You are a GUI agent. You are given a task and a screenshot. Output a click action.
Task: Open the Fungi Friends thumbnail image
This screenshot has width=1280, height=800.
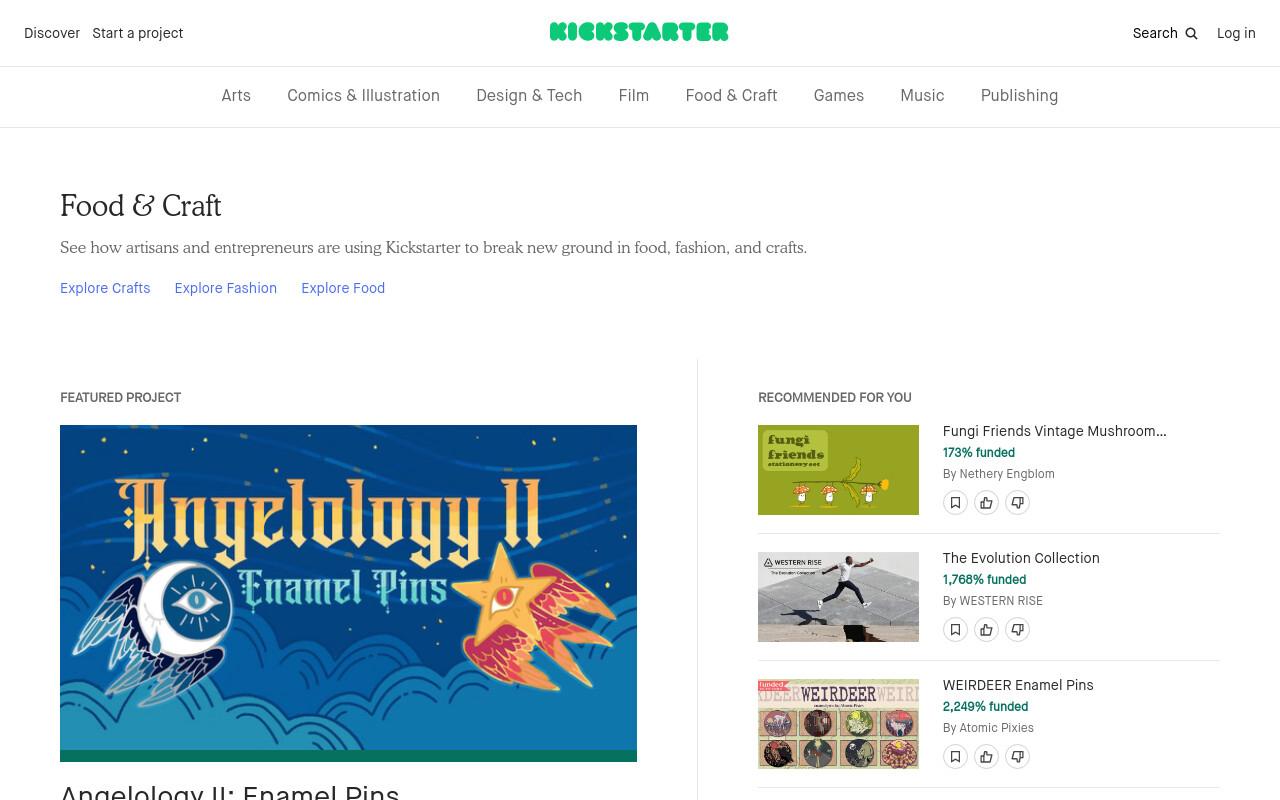point(838,470)
